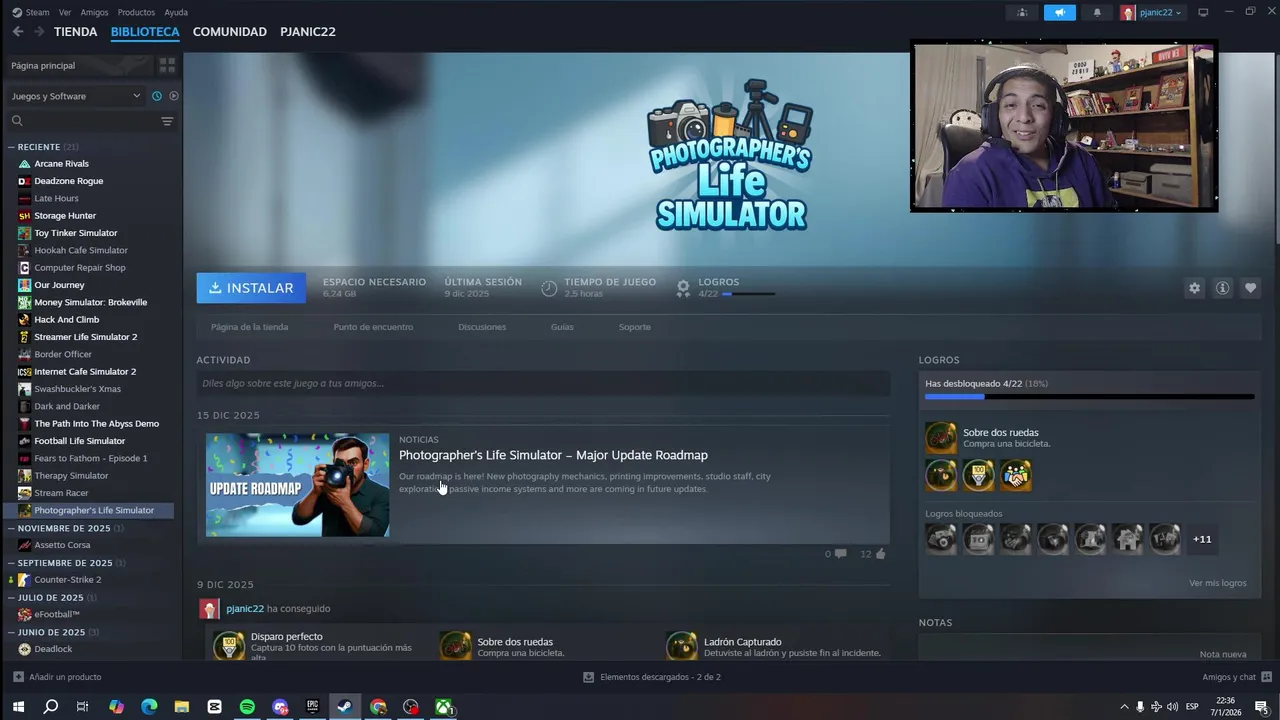Click the achievements progress bar in the LOGROS panel
Viewport: 1280px width, 720px height.
click(1089, 397)
